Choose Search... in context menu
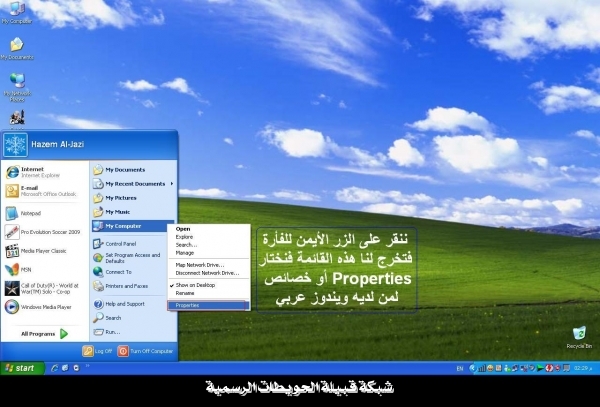This screenshot has width=600, height=407. 209,245
